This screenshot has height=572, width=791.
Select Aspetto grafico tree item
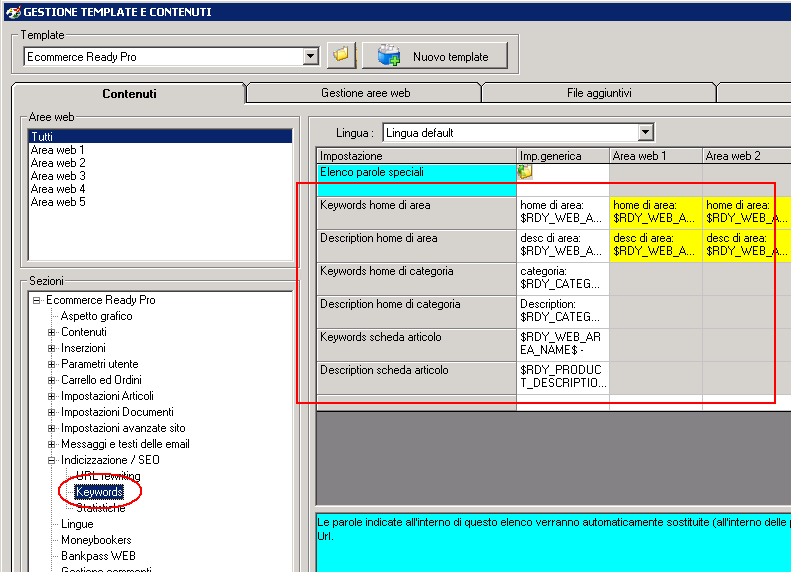pyautogui.click(x=96, y=316)
